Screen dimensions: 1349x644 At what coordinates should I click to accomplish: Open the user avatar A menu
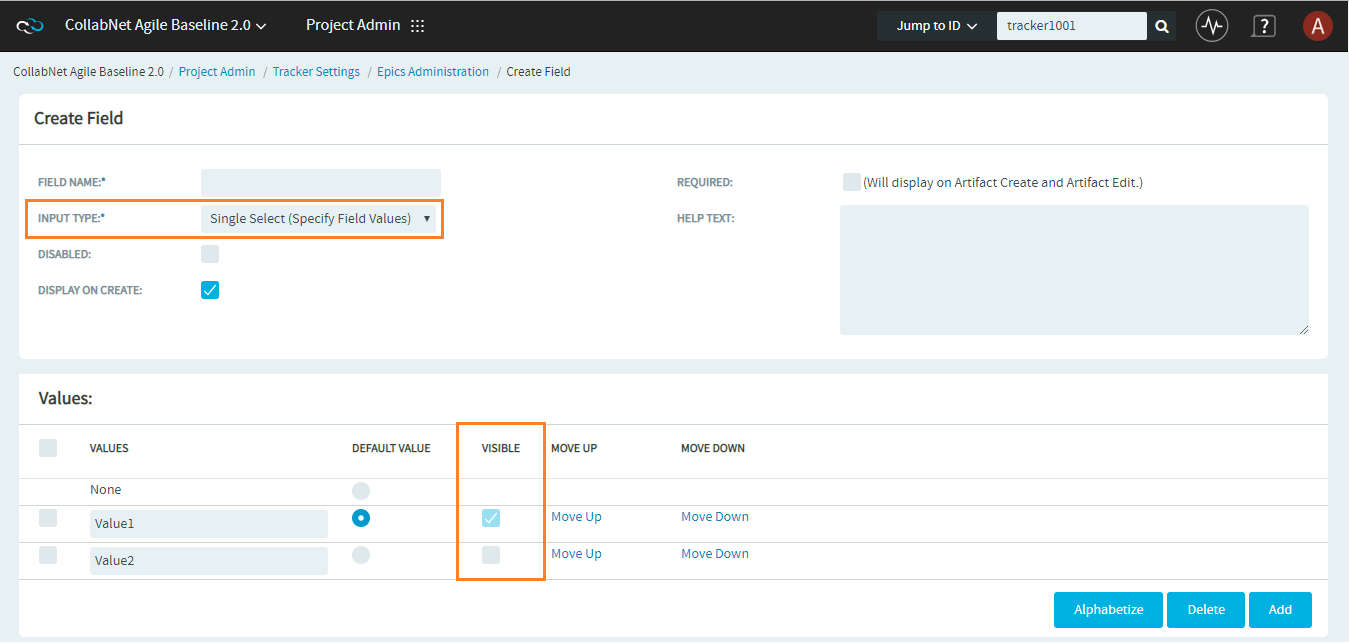point(1318,26)
